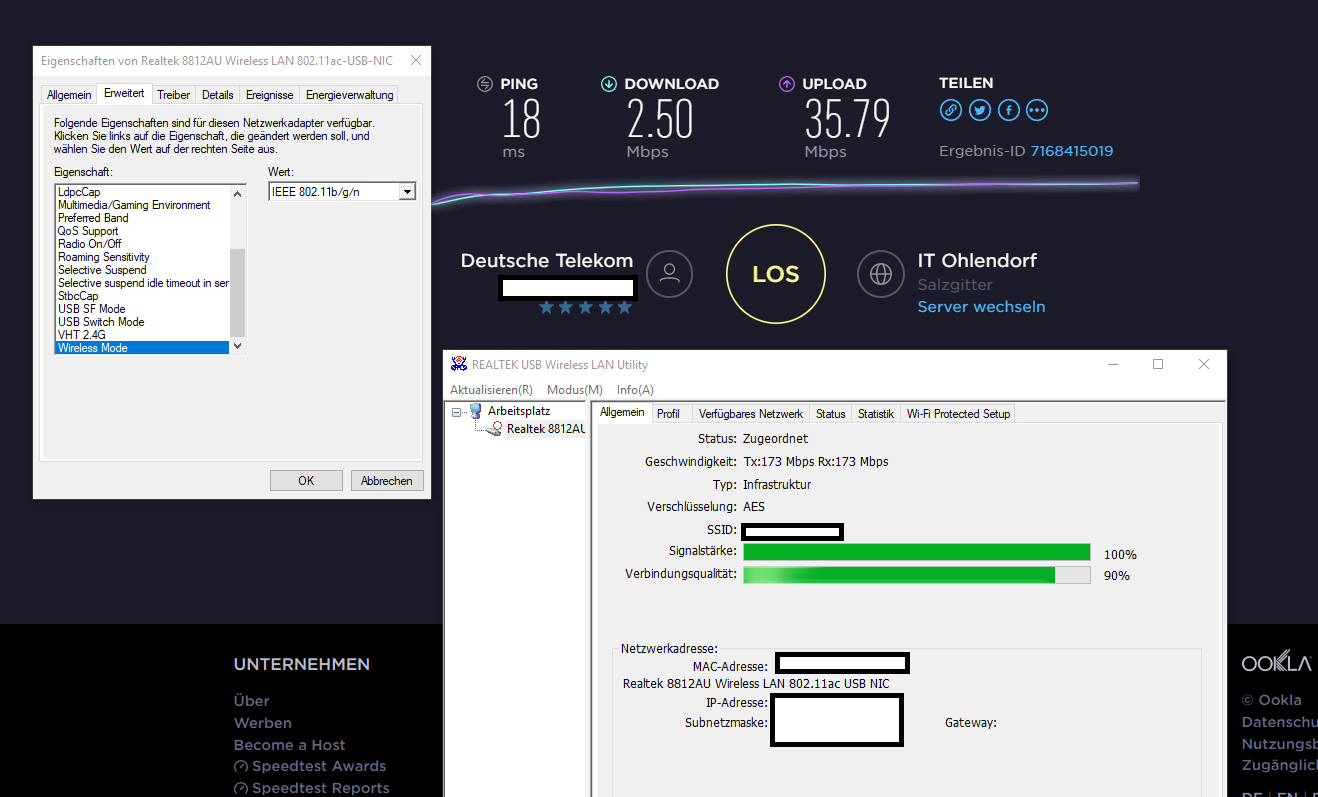This screenshot has width=1318, height=797.
Task: Click the Server wechseln link
Action: click(x=981, y=307)
